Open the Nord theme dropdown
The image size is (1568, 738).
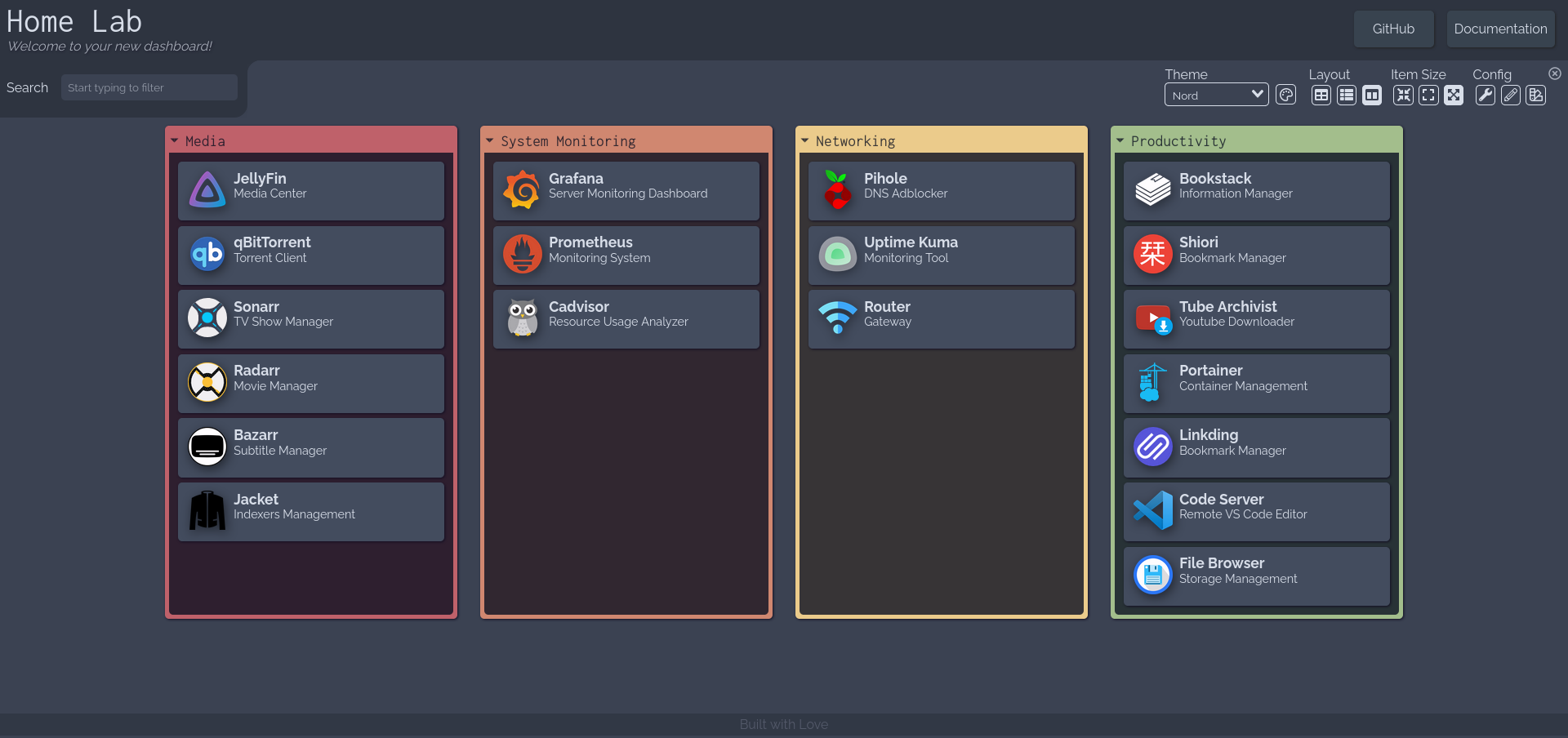pyautogui.click(x=1217, y=95)
